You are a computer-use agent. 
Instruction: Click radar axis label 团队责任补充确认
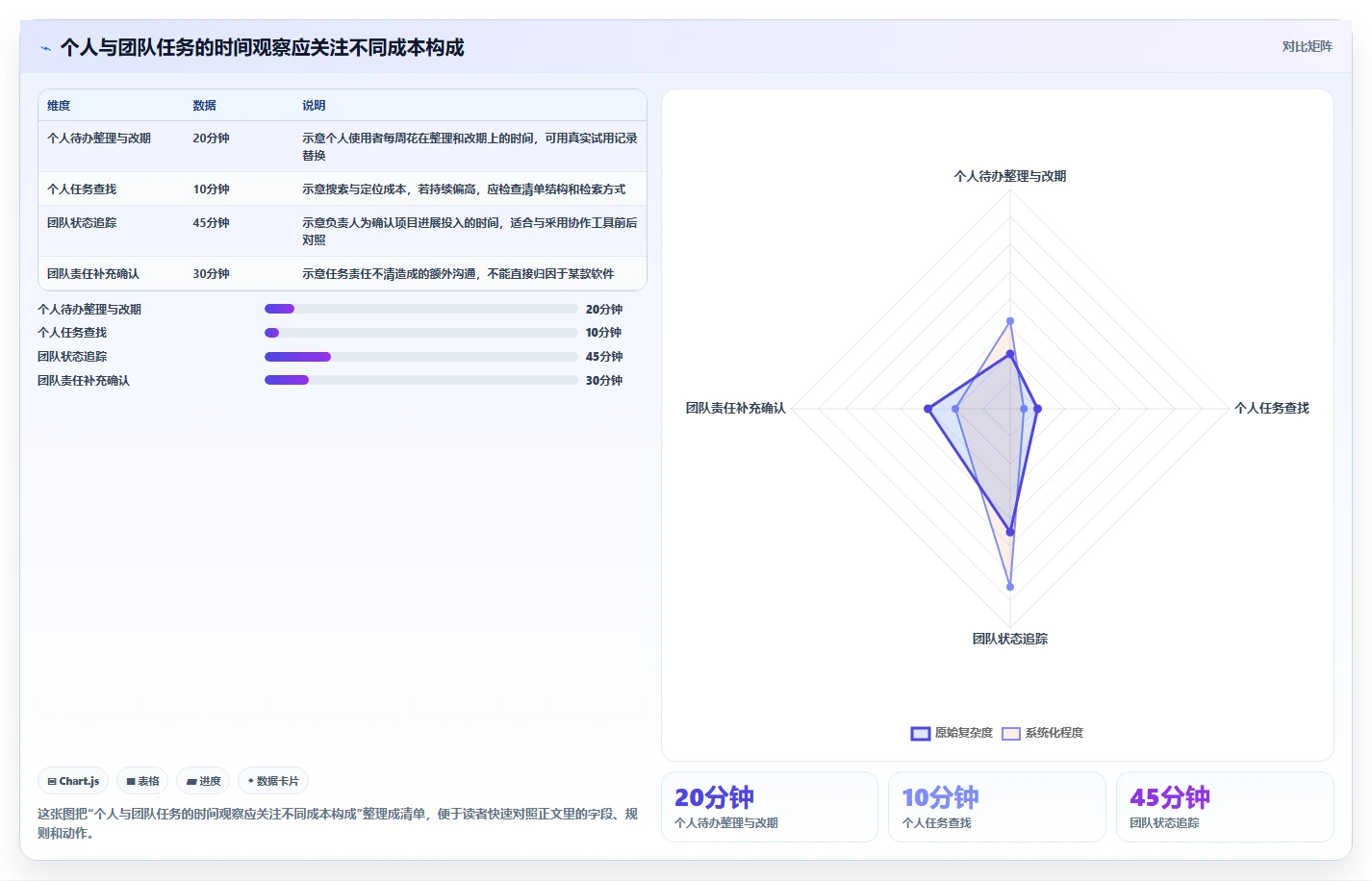[x=736, y=408]
